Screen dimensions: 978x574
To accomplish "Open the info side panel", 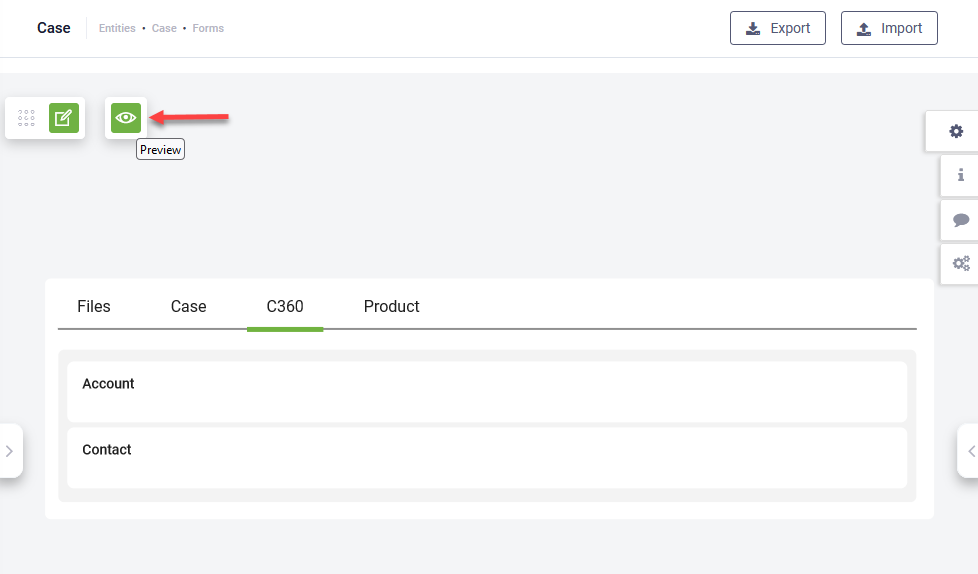I will tap(960, 175).
